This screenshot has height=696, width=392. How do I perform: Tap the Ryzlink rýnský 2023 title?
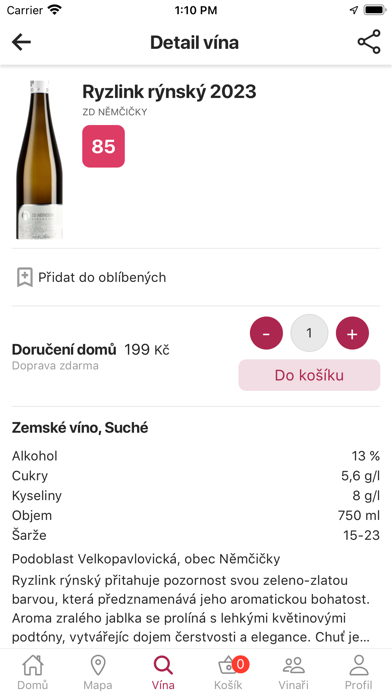click(169, 92)
